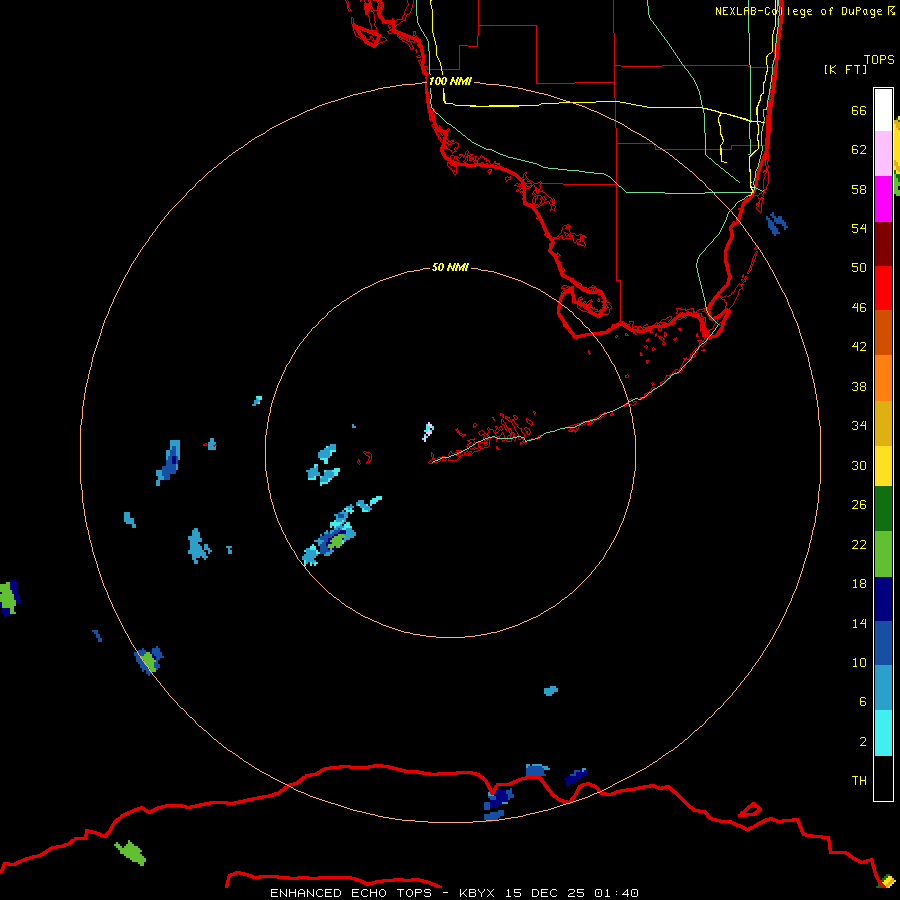The width and height of the screenshot is (900, 900).
Task: Click the "TH" threshold legend label
Action: click(859, 781)
